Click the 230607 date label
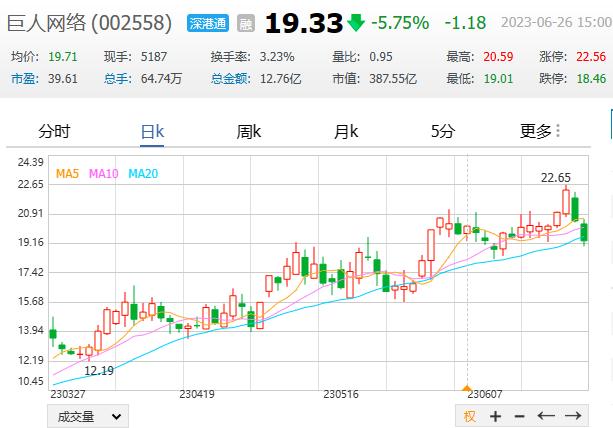 (485, 394)
